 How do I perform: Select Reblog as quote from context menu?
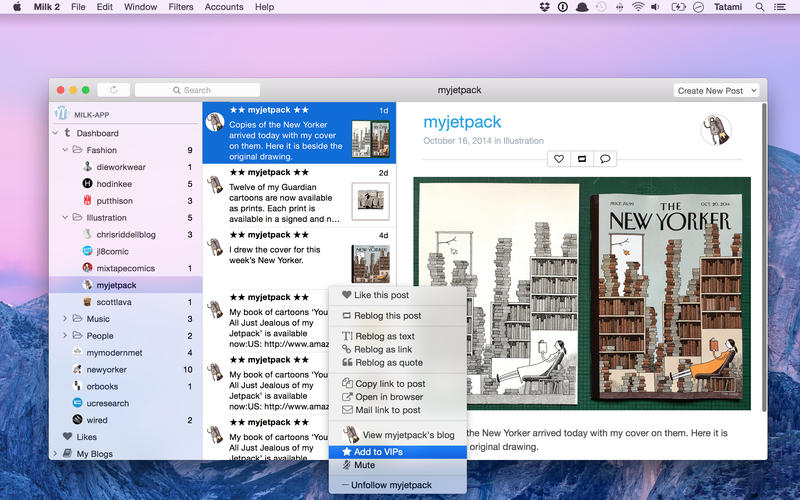click(388, 363)
